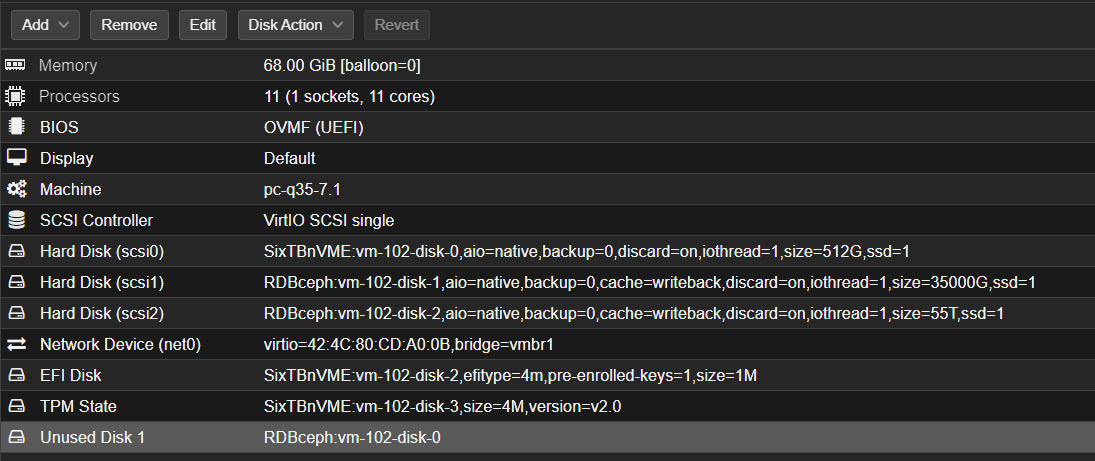The height and width of the screenshot is (461, 1095).
Task: Click the SCSI Controller database icon
Action: point(15,220)
